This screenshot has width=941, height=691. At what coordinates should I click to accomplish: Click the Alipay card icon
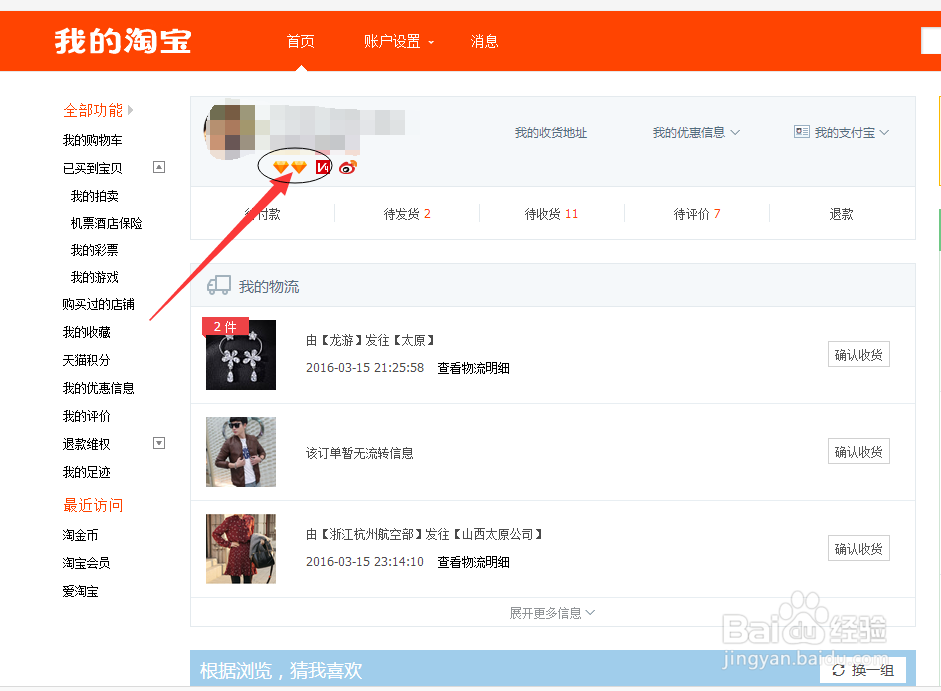tap(801, 132)
